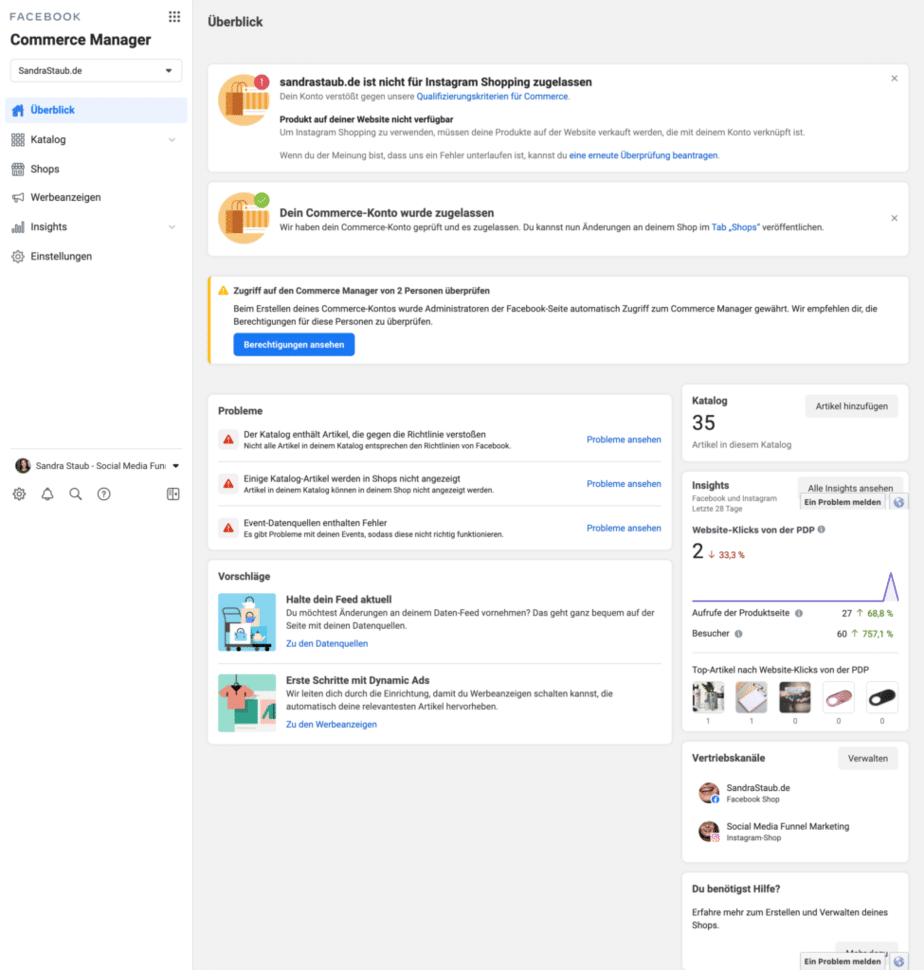Click info icon beside Aufrufe der Produktseite
Viewport: 924px width, 970px height.
click(799, 614)
